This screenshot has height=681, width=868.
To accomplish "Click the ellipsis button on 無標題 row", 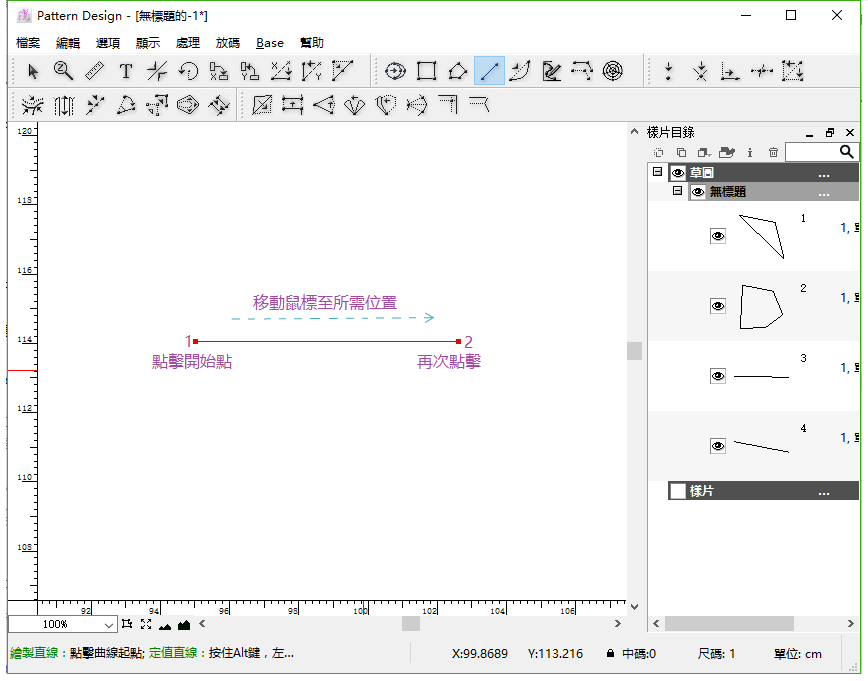I will [823, 192].
